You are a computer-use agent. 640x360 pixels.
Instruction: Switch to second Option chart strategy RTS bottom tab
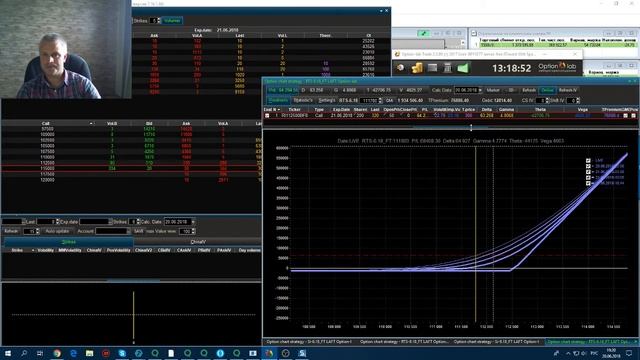[x=403, y=342]
